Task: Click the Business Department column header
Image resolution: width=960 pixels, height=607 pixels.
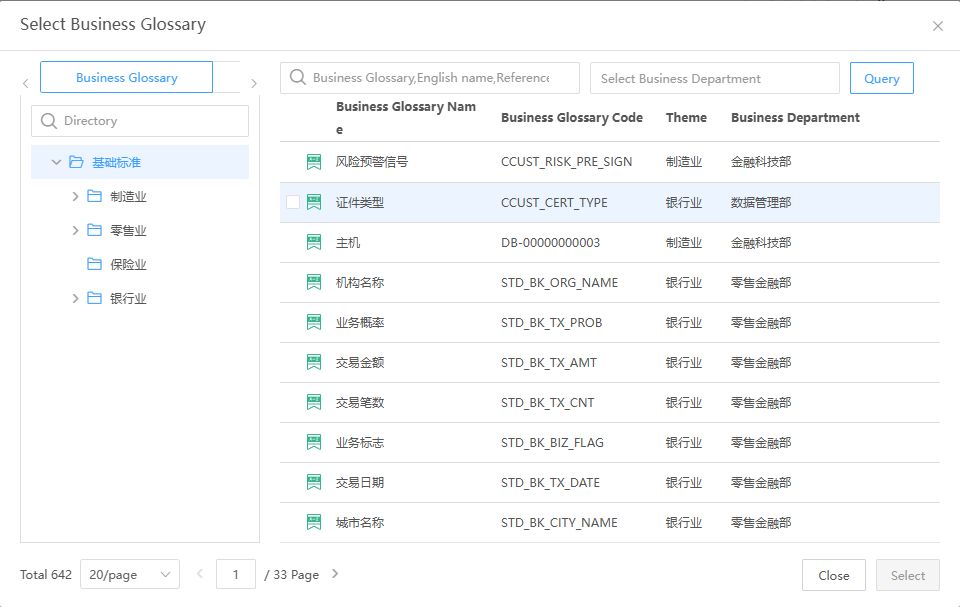Action: (x=795, y=118)
